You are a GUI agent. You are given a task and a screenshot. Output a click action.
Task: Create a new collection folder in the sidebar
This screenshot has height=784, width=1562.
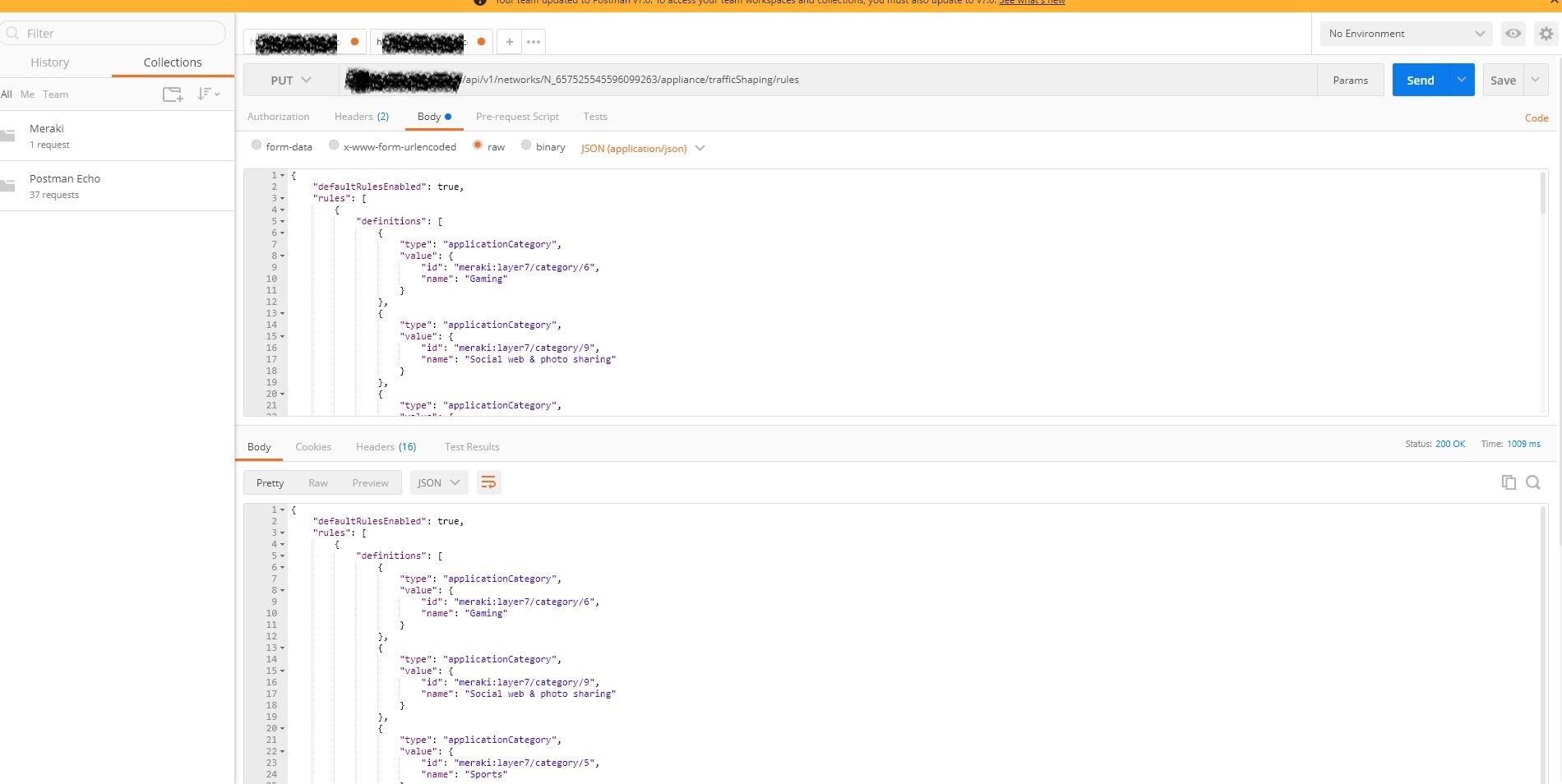172,95
